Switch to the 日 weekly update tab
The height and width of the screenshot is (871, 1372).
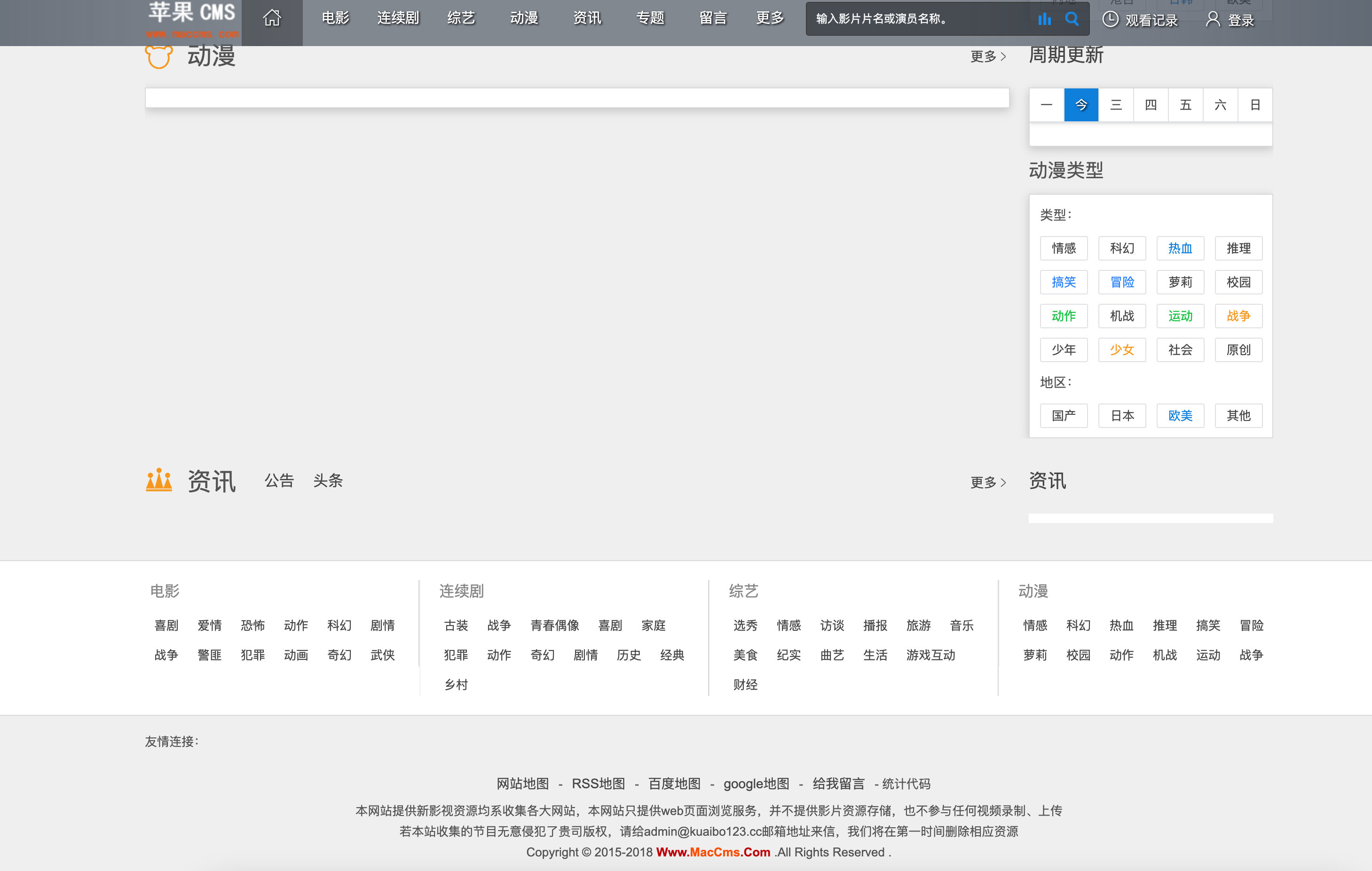(x=1254, y=105)
